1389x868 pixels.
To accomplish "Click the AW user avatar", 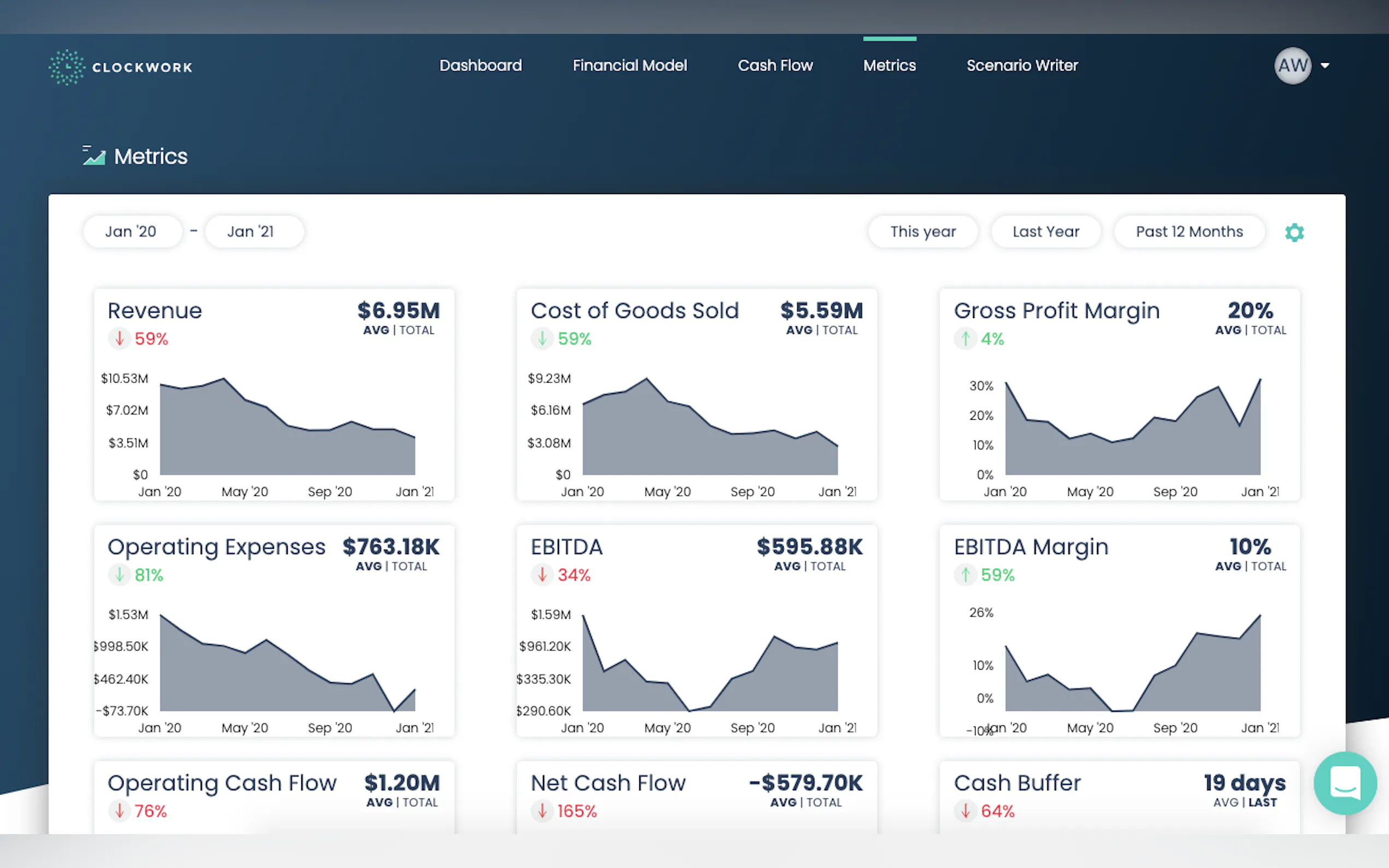I will [1292, 66].
